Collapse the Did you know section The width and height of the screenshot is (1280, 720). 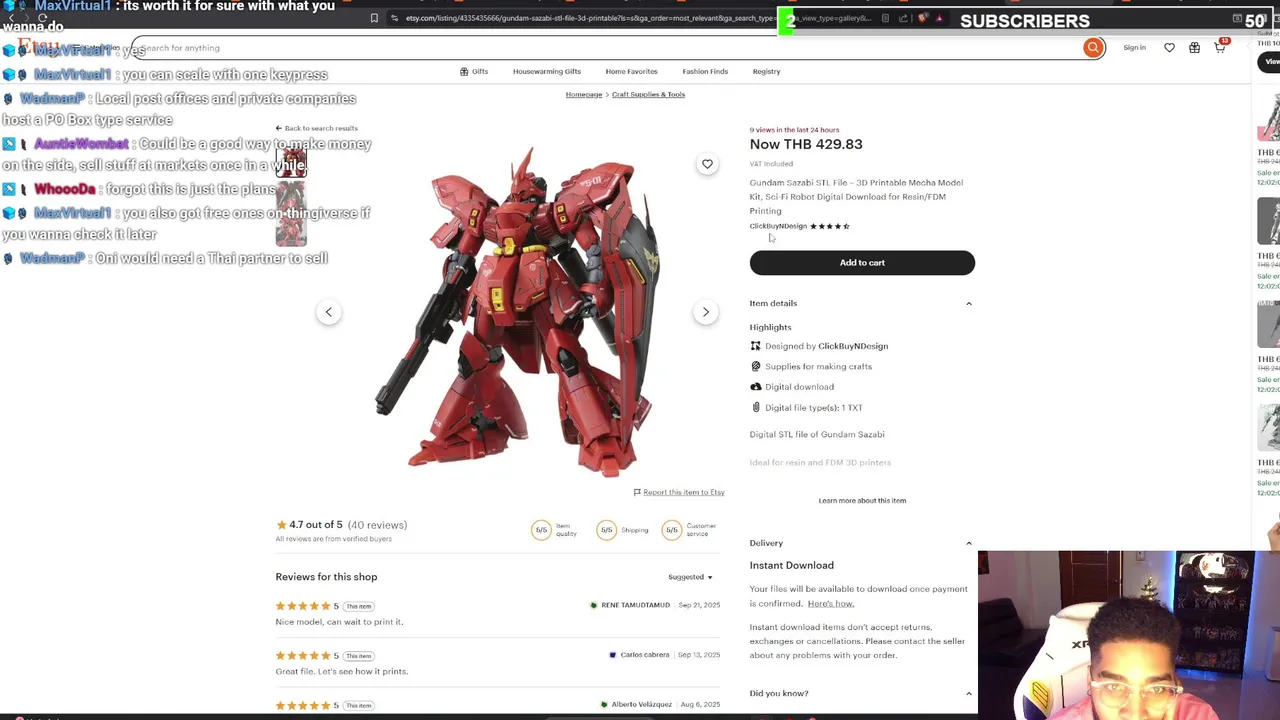tap(861, 693)
